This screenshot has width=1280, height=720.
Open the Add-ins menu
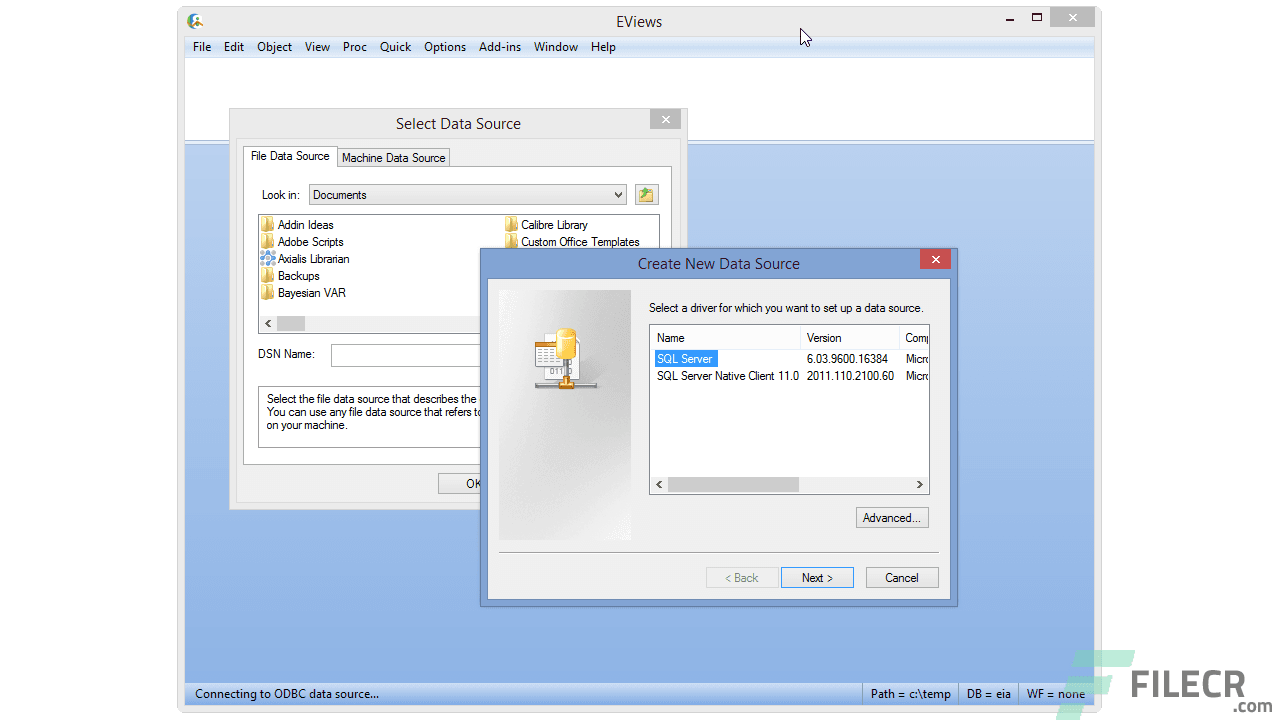(x=500, y=47)
